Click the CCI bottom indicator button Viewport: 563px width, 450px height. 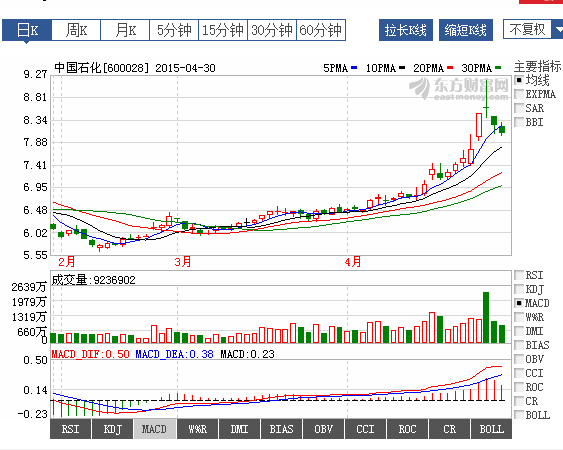(x=366, y=429)
